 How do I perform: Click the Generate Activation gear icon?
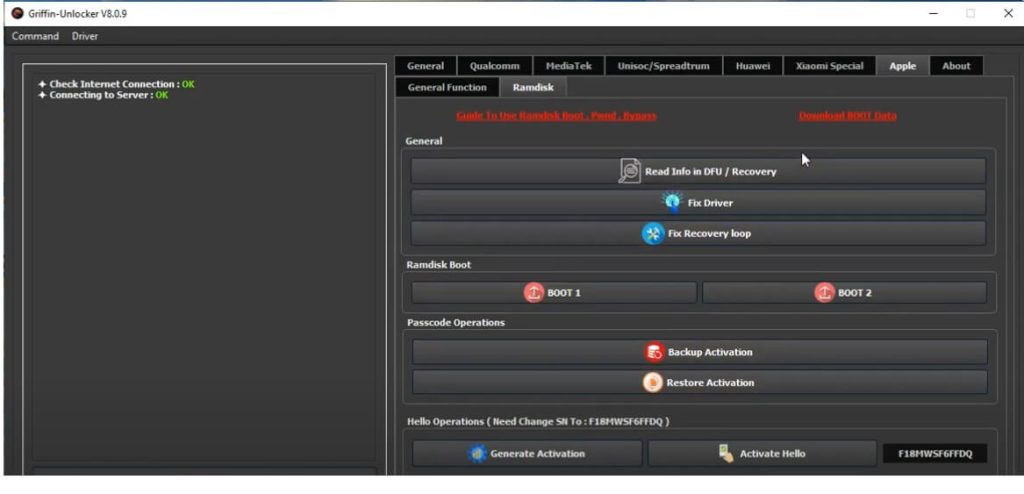point(478,454)
